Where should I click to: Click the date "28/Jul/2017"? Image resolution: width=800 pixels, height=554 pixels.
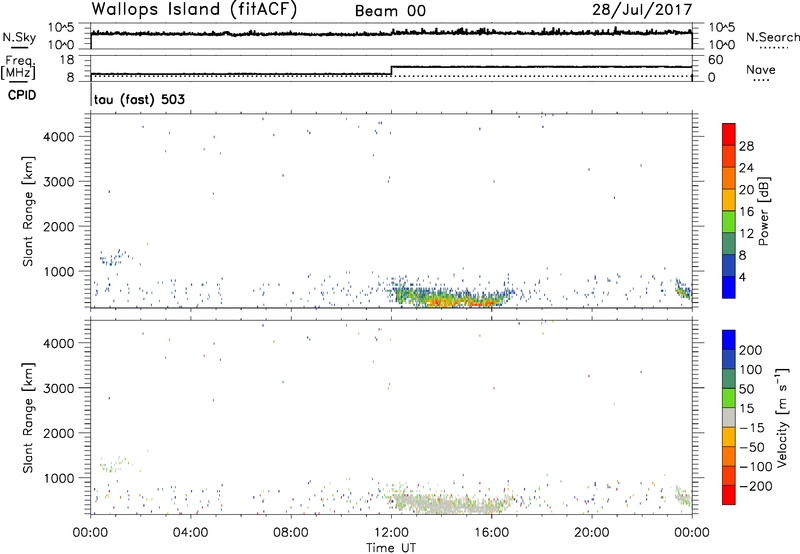click(x=642, y=10)
